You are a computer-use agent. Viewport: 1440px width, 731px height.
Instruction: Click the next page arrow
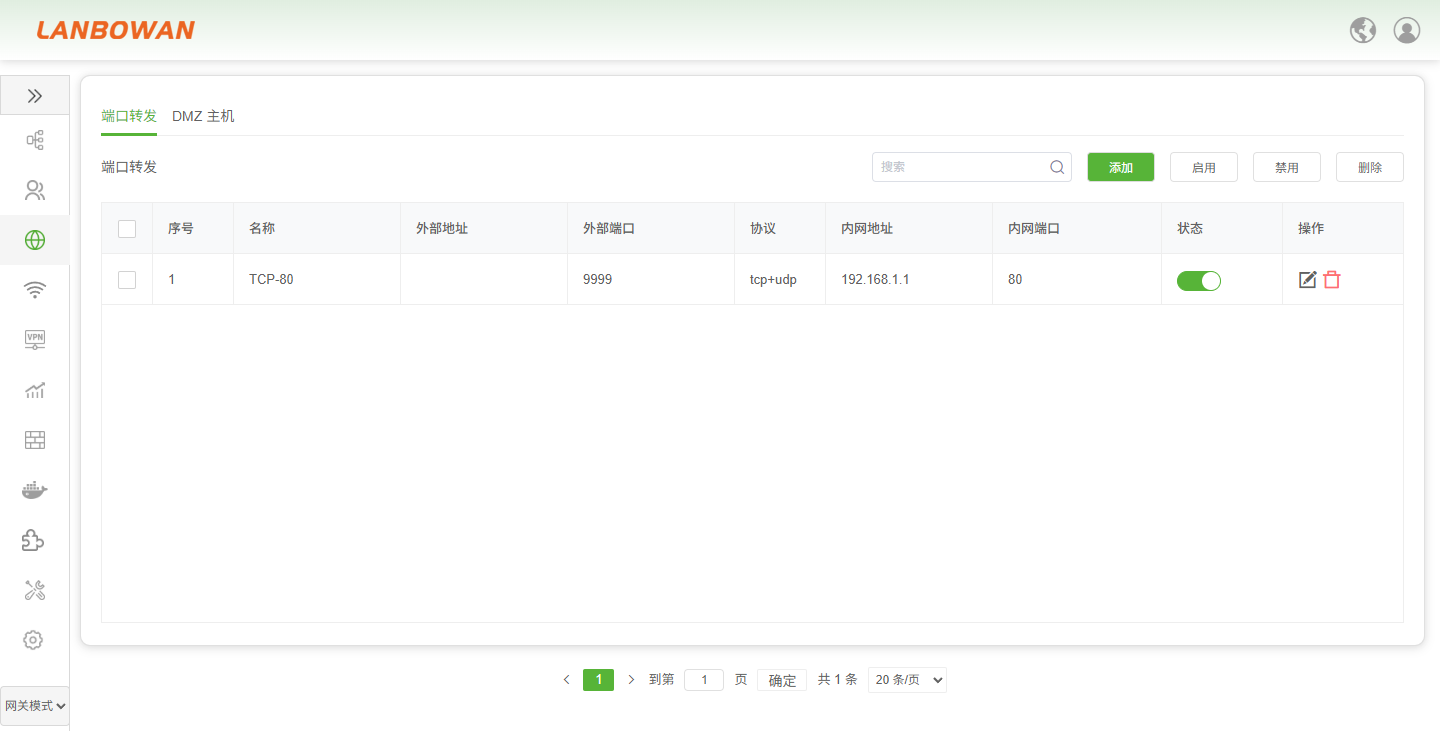pos(631,680)
